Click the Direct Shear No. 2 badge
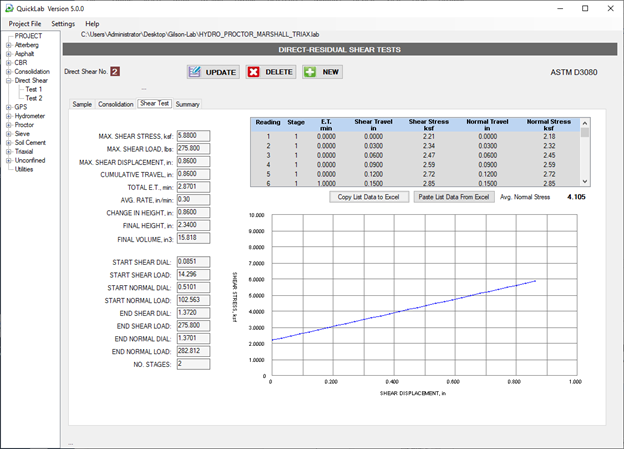 (x=115, y=72)
